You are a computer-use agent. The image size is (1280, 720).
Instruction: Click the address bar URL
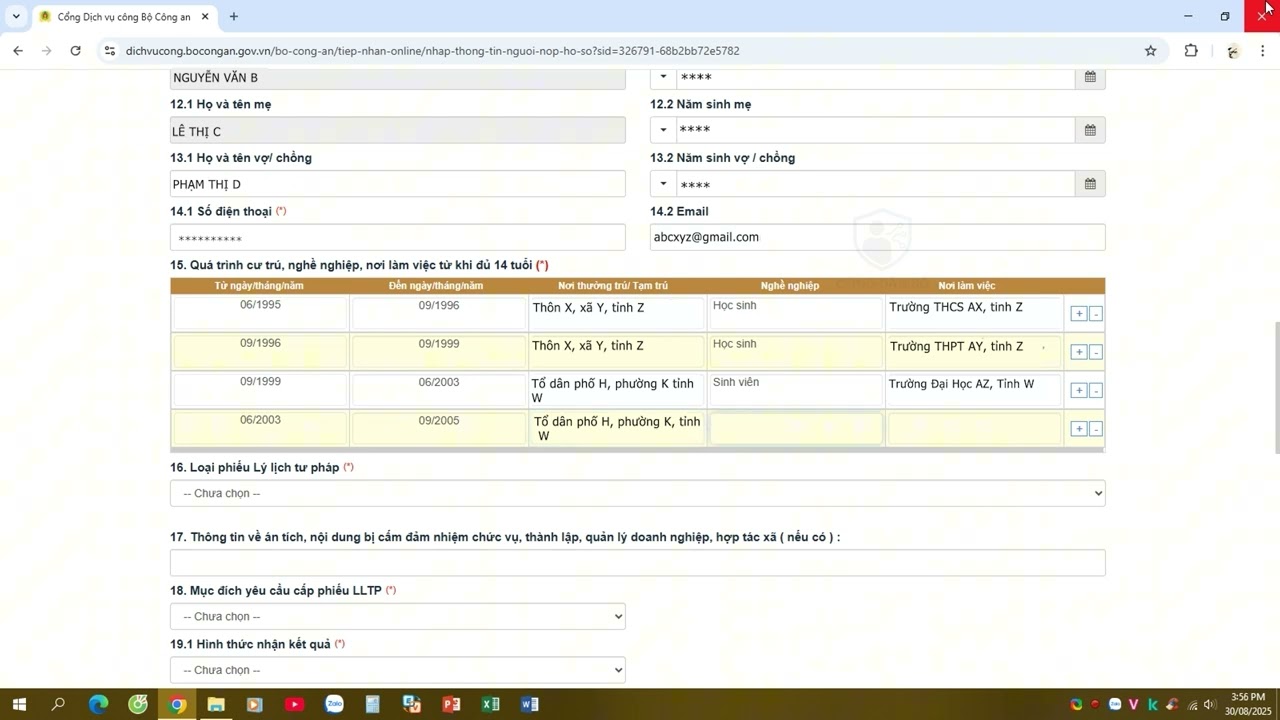433,51
